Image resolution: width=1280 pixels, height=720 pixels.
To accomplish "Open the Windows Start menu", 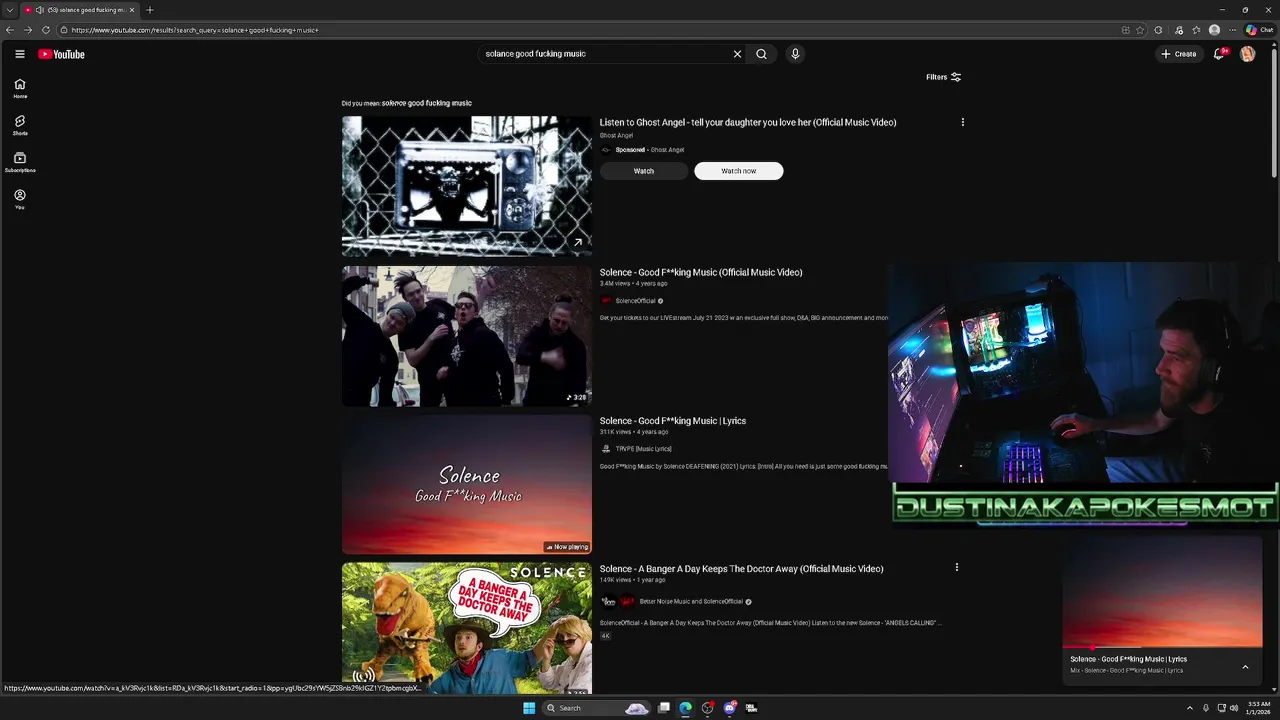I will [x=529, y=708].
